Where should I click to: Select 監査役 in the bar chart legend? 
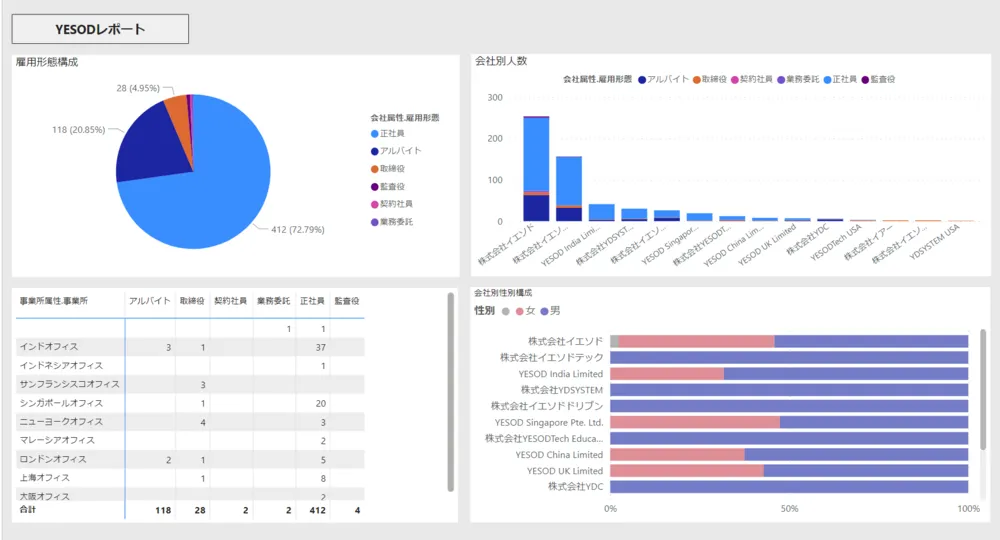878,80
